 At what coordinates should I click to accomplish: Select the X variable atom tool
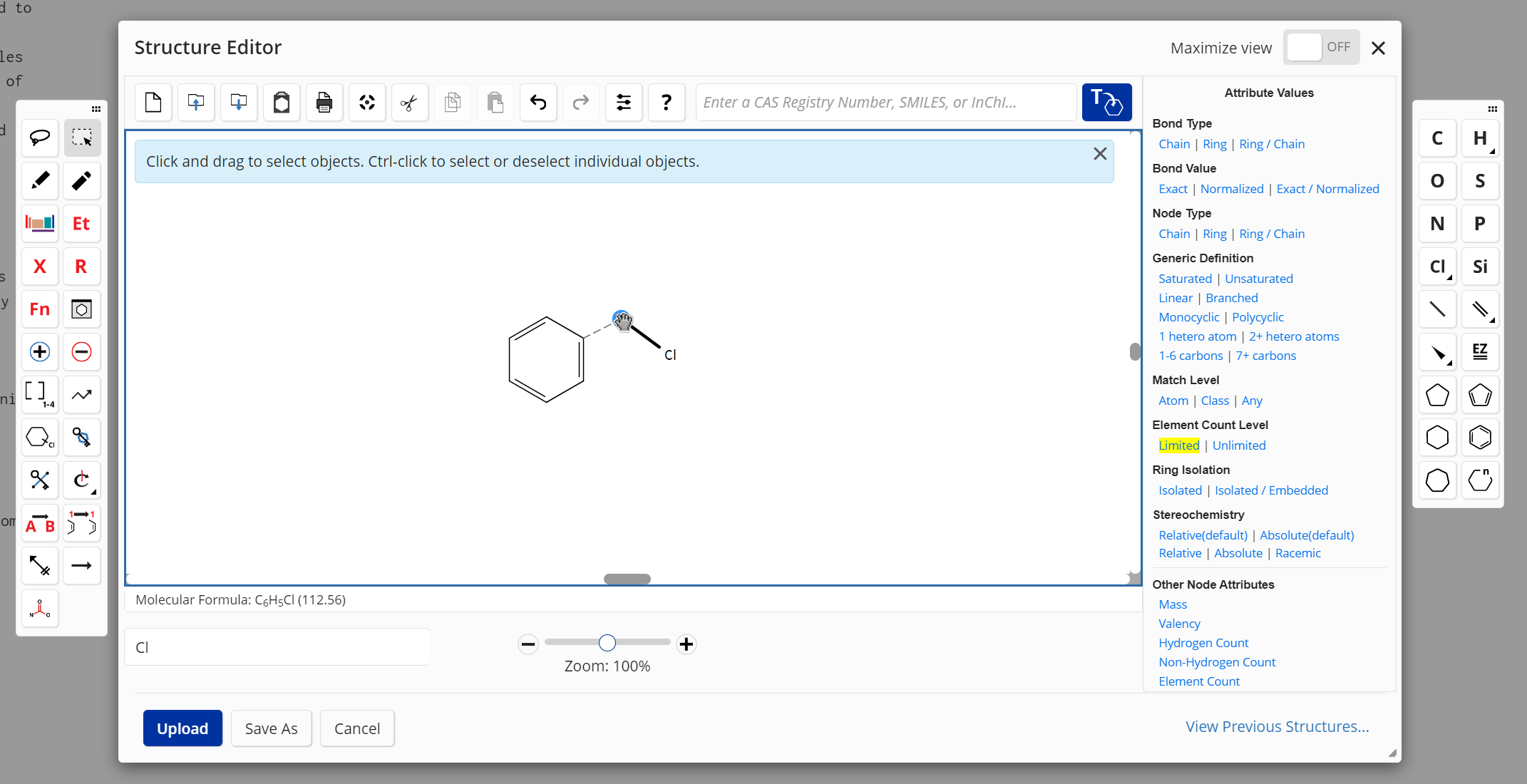pyautogui.click(x=40, y=266)
